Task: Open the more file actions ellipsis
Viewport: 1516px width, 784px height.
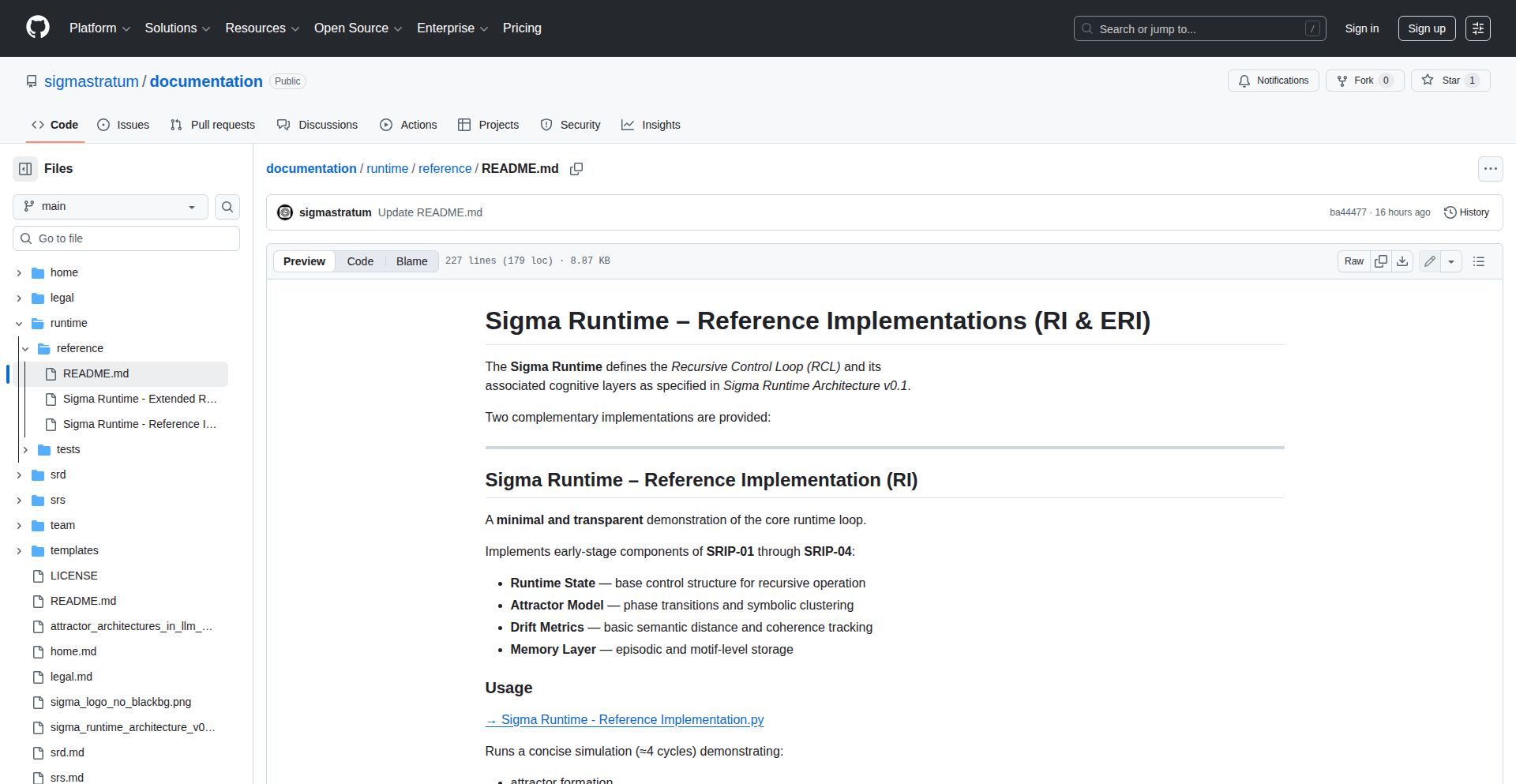Action: (x=1490, y=169)
